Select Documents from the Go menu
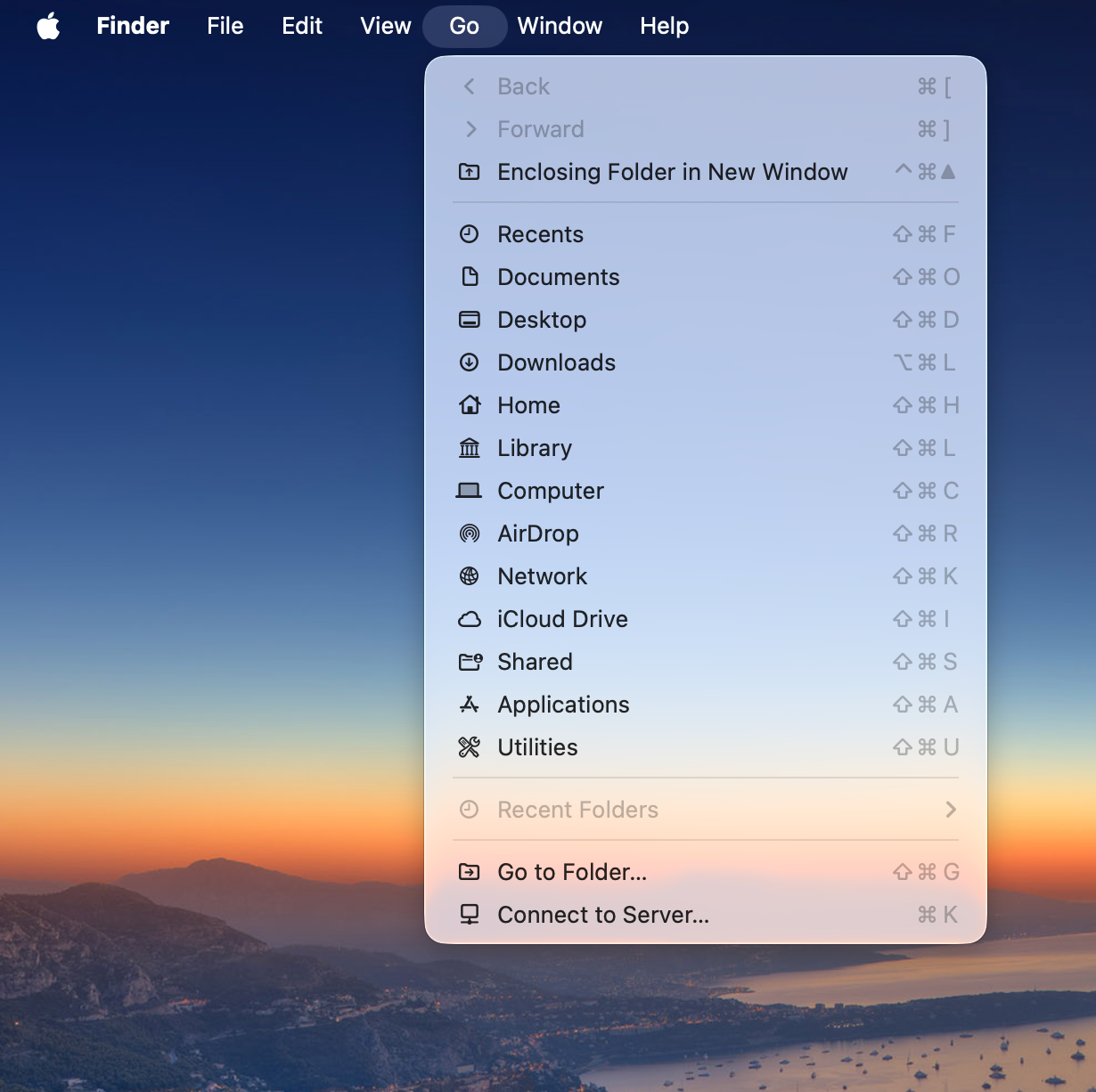This screenshot has height=1092, width=1096. [558, 277]
